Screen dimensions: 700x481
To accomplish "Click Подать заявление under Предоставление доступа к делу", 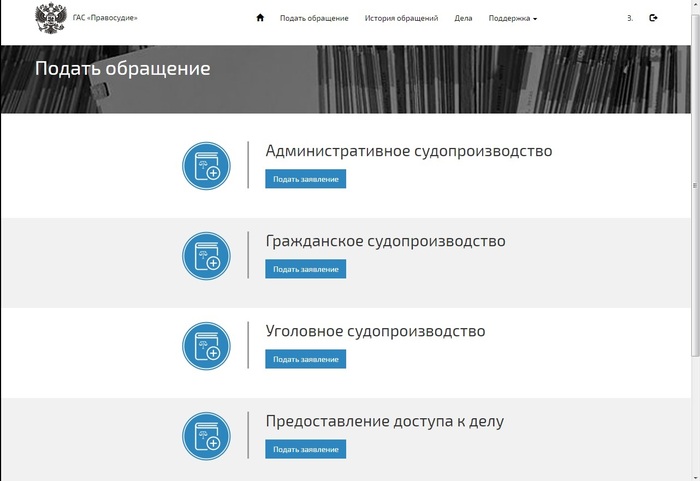I will pyautogui.click(x=305, y=449).
